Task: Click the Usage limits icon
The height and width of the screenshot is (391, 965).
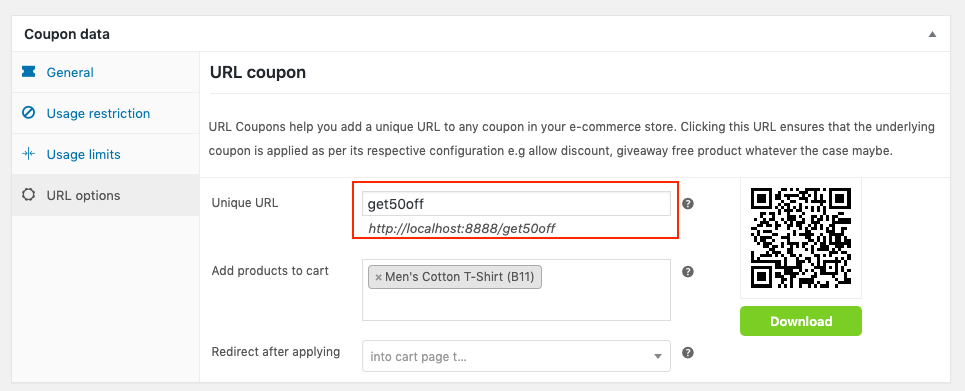Action: pos(28,154)
